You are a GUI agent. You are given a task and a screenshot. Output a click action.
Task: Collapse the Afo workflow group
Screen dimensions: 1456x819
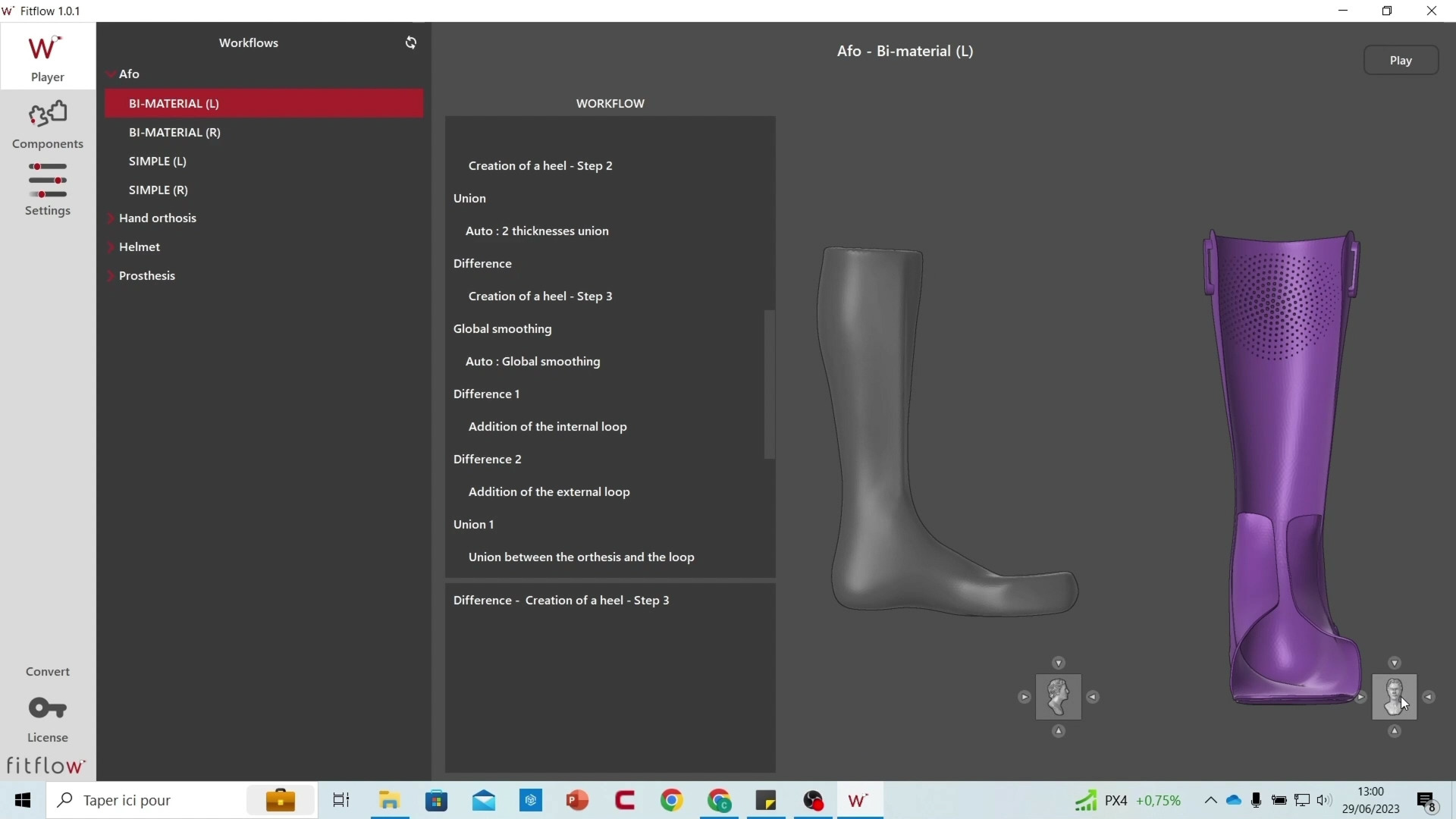111,74
